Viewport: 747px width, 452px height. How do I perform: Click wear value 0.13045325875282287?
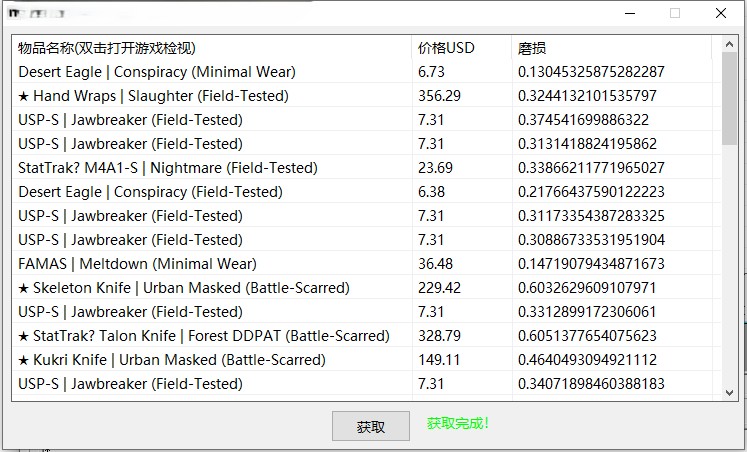coord(591,72)
